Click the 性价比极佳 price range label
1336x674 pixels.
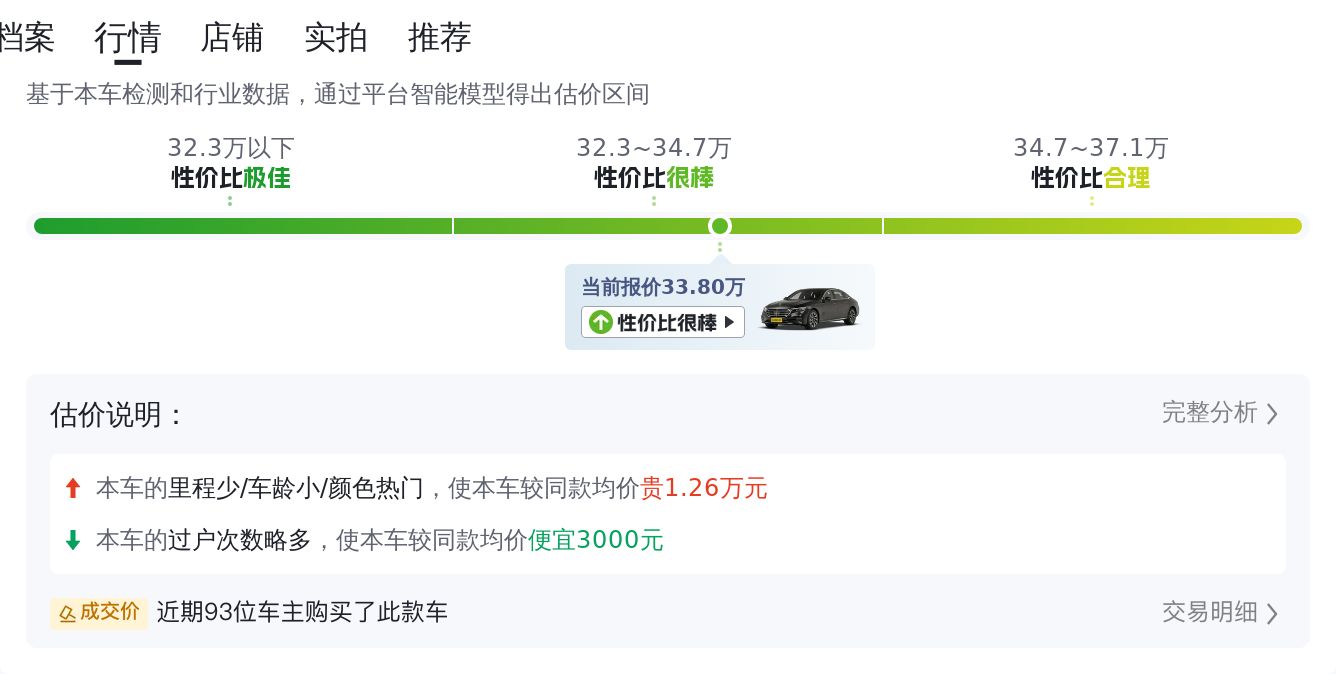(x=231, y=178)
